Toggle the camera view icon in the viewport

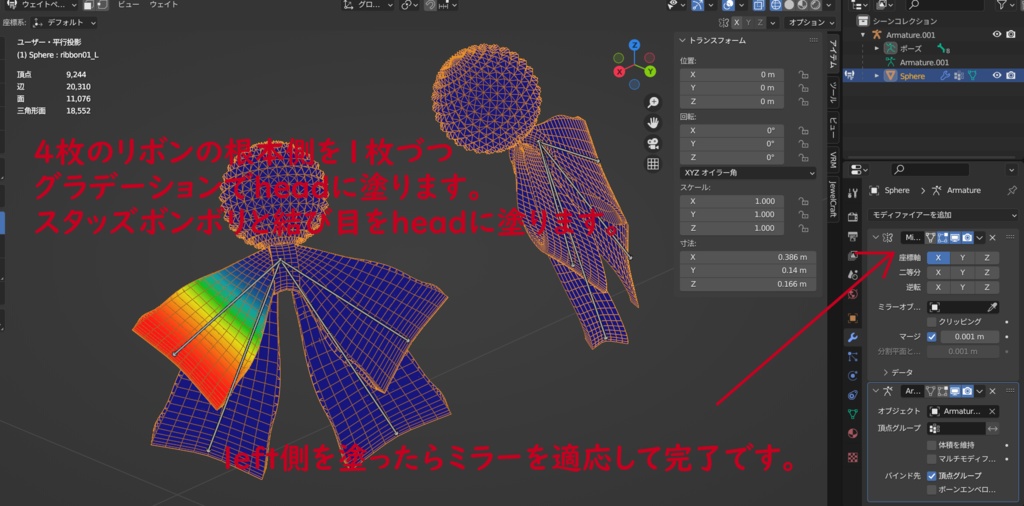(652, 144)
